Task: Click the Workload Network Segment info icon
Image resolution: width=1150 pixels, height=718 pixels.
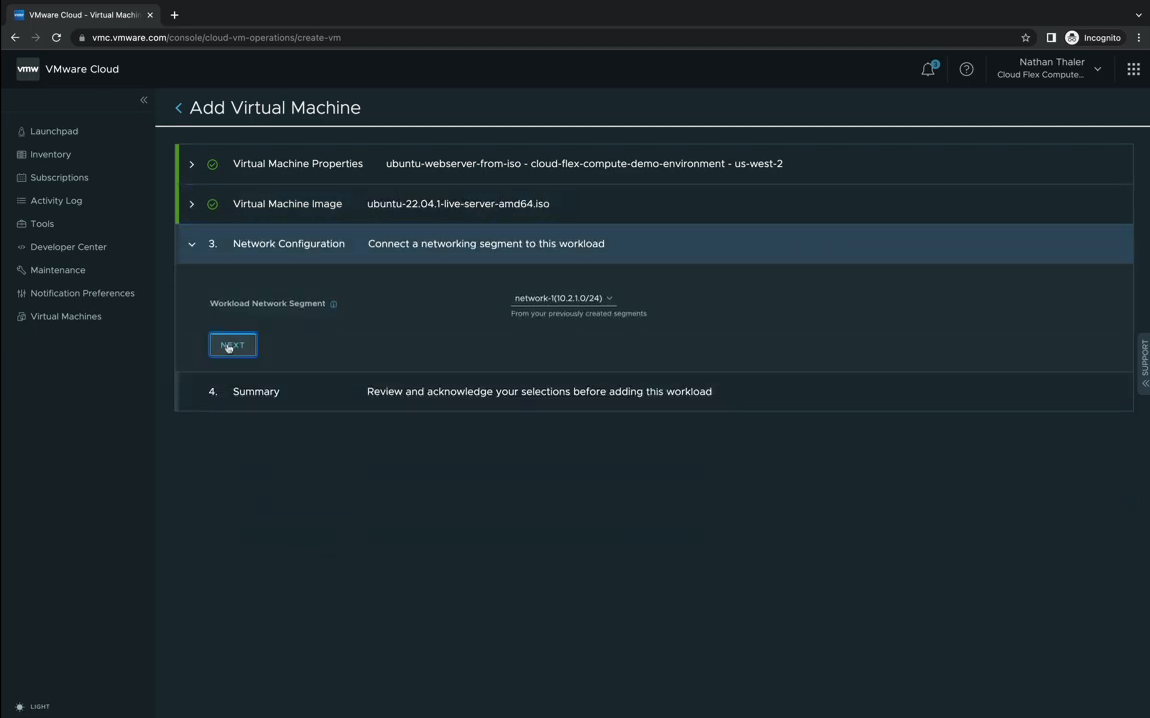Action: 334,304
